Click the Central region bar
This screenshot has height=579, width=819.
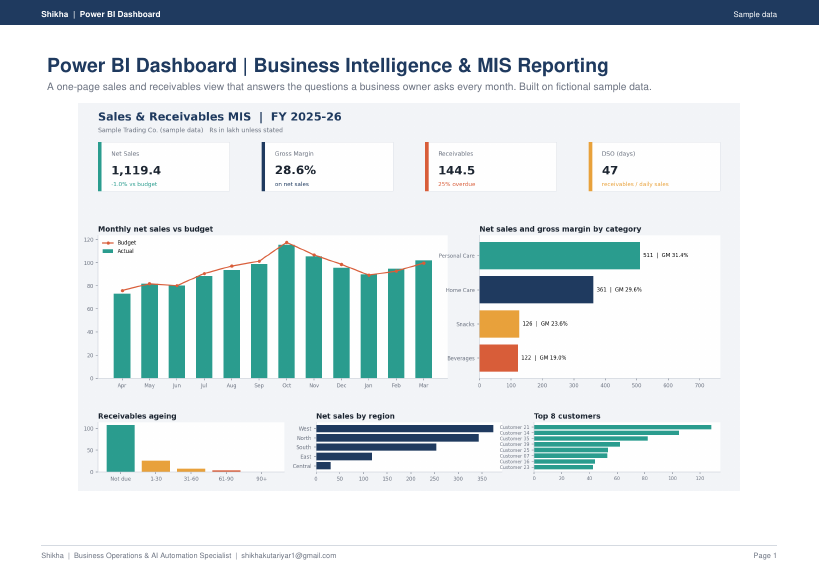(x=323, y=466)
